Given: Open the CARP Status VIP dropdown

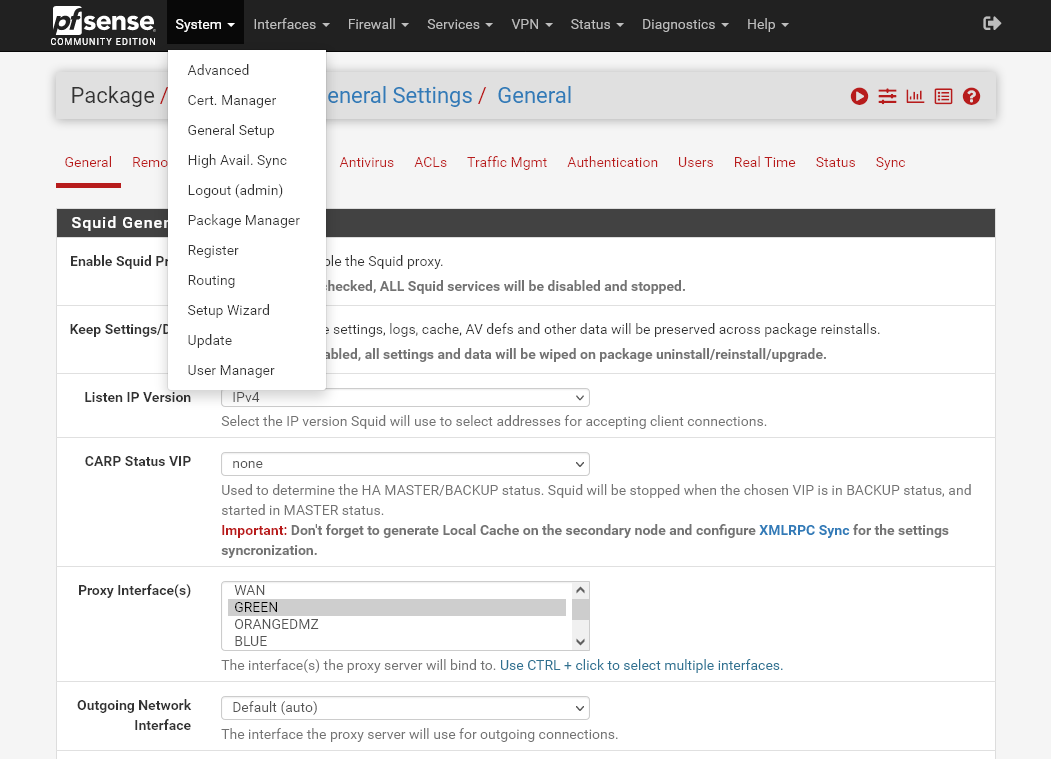Looking at the screenshot, I should (404, 463).
